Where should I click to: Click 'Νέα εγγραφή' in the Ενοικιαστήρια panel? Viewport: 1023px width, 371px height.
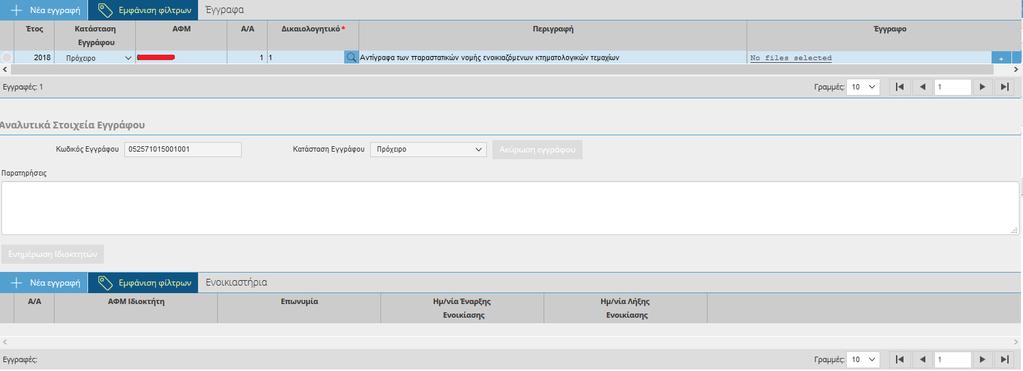tap(44, 283)
